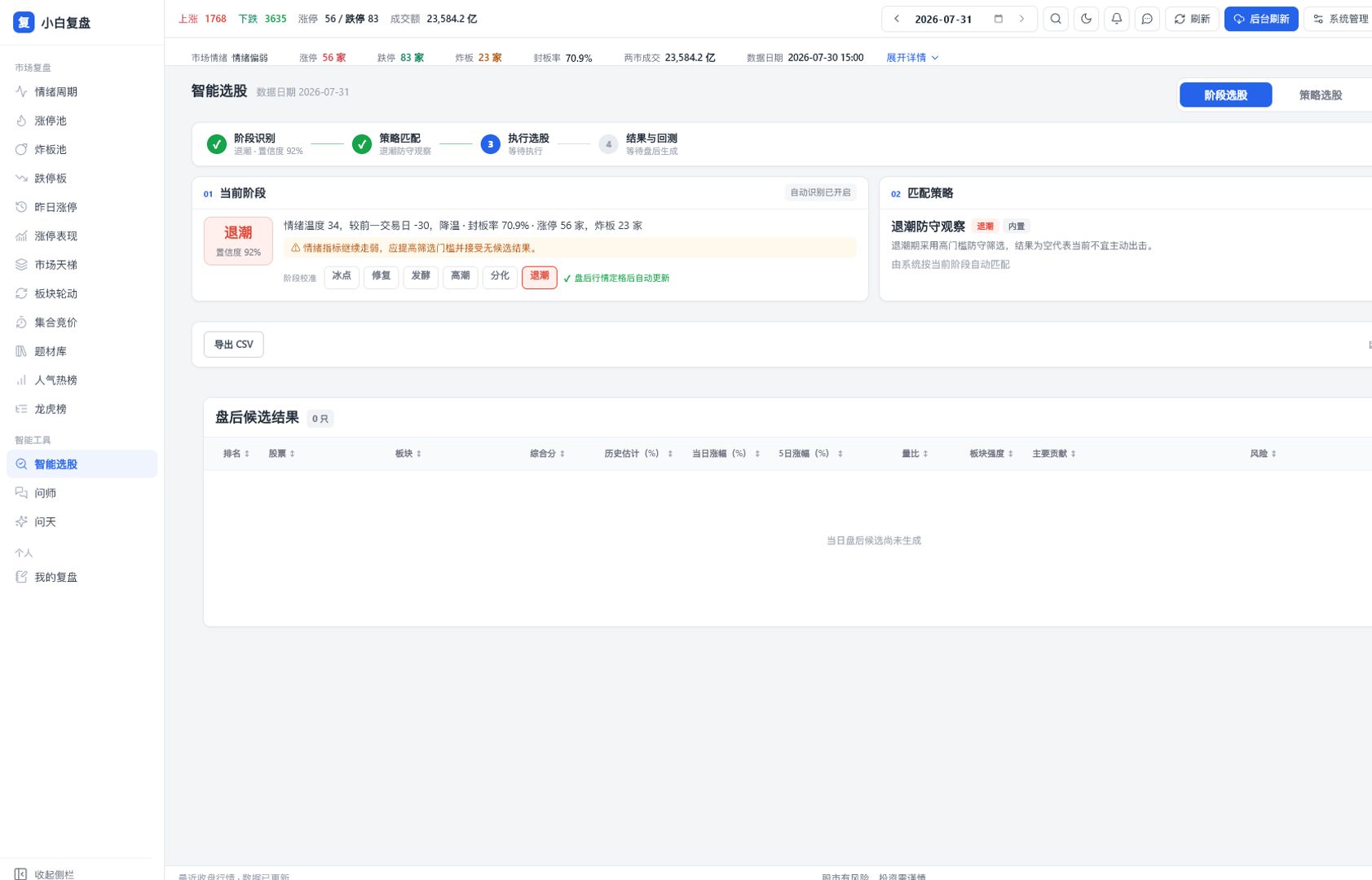Collapse the sidebar with 收起侧栏
1372x880 pixels.
[46, 874]
